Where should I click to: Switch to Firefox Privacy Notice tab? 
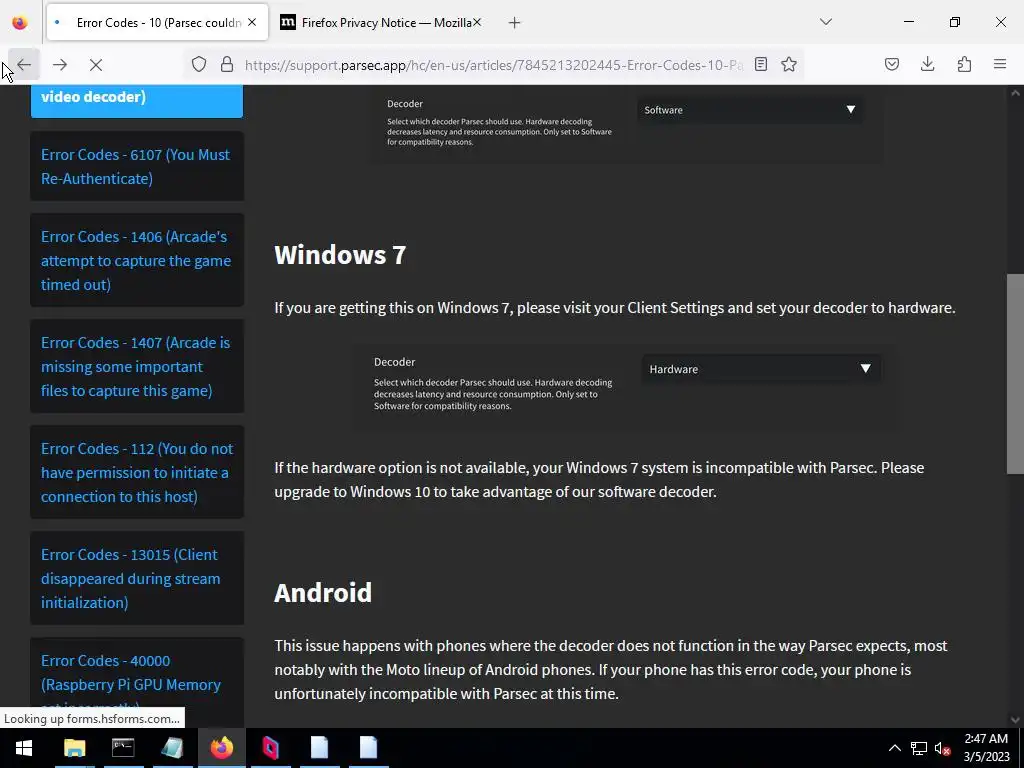point(380,23)
